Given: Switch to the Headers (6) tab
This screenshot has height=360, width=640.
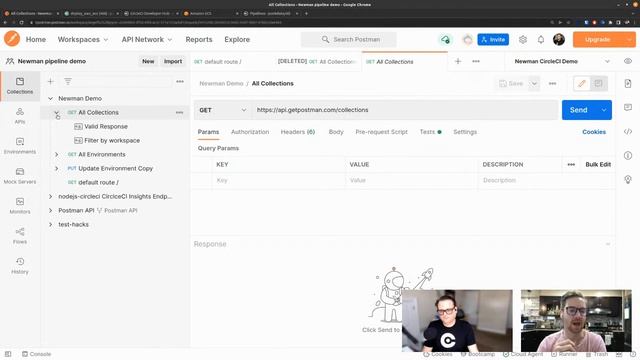Looking at the screenshot, I should tap(298, 132).
